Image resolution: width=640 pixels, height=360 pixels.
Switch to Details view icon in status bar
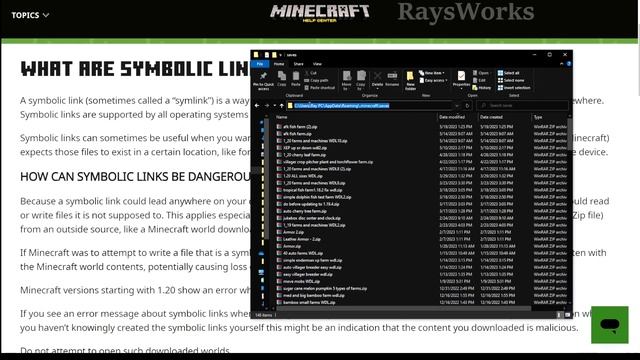coord(559,315)
